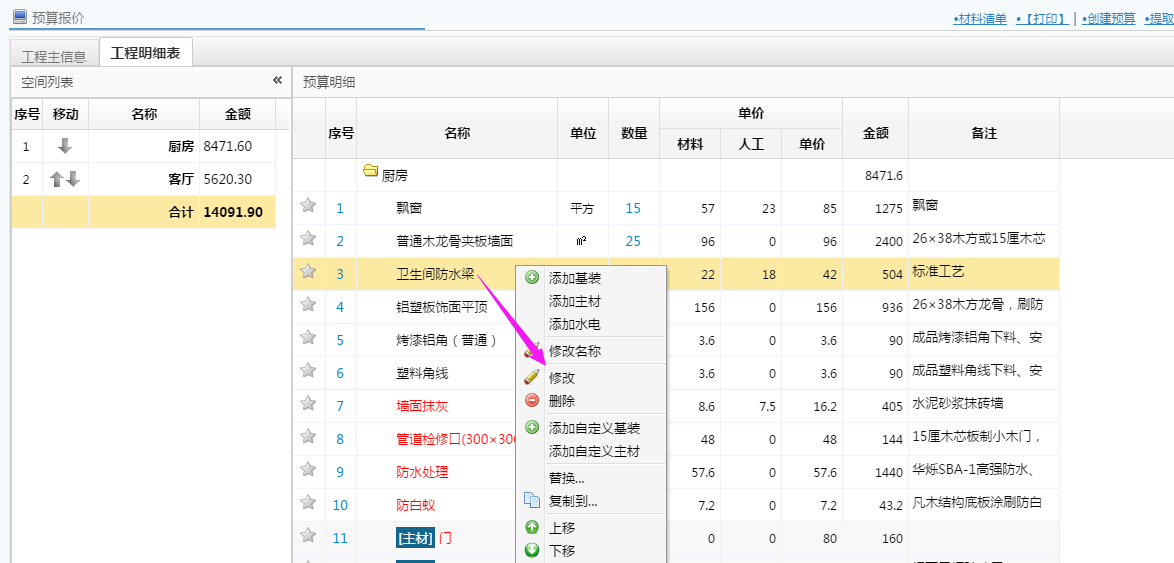The image size is (1174, 563).
Task: Click green 下移 move-down icon
Action: (x=532, y=550)
